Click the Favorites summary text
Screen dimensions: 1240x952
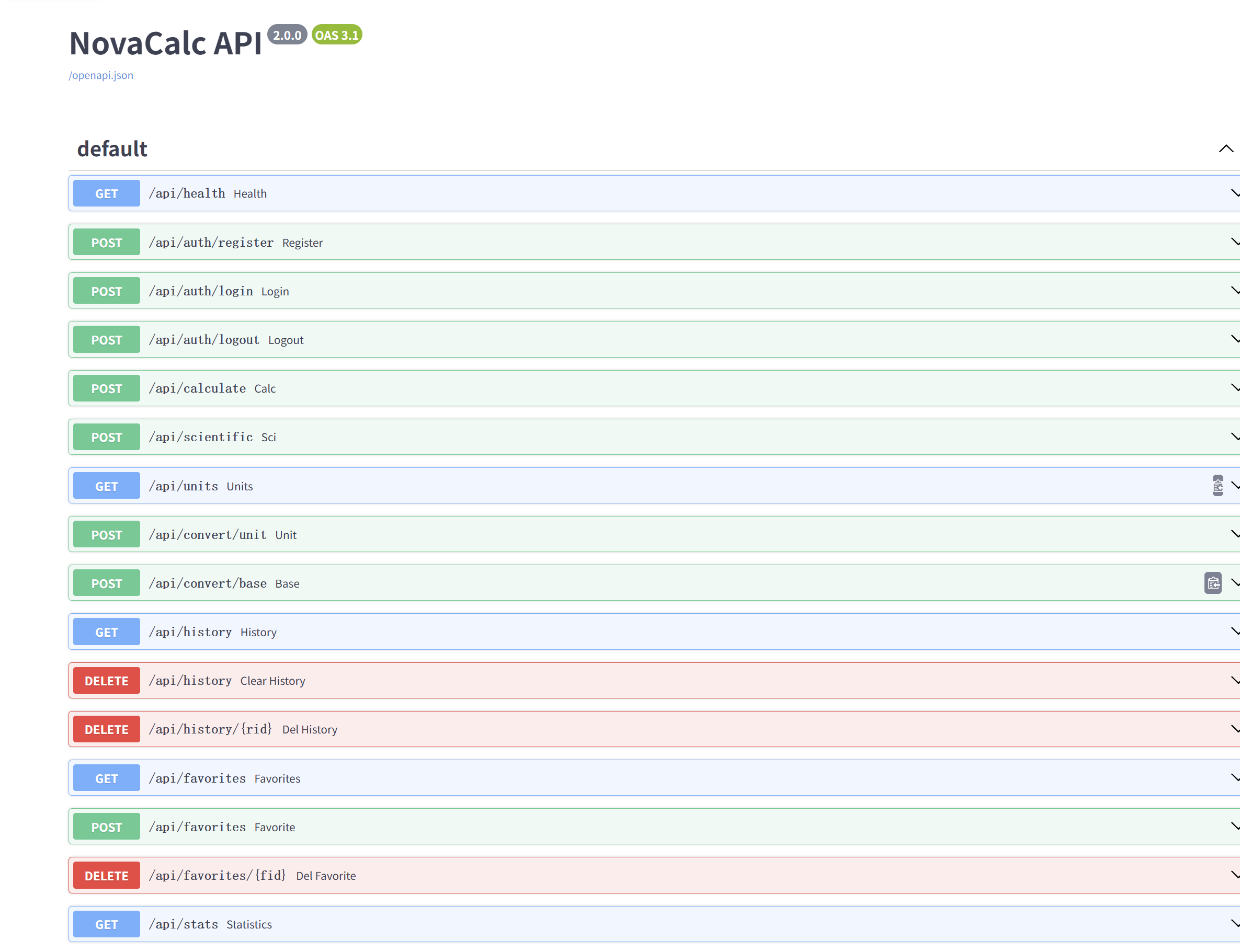pyautogui.click(x=278, y=778)
